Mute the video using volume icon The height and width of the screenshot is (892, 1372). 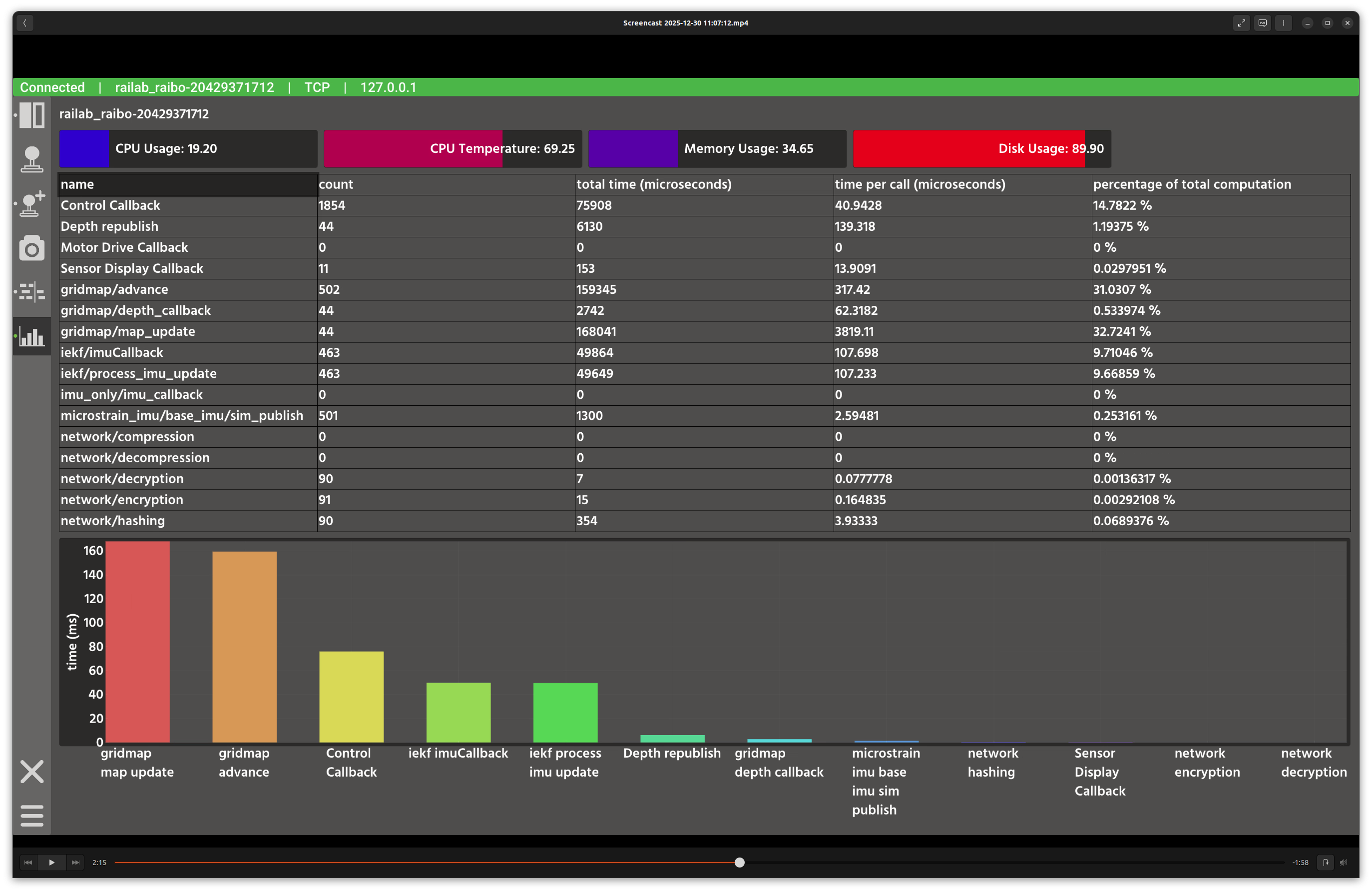click(x=1344, y=863)
